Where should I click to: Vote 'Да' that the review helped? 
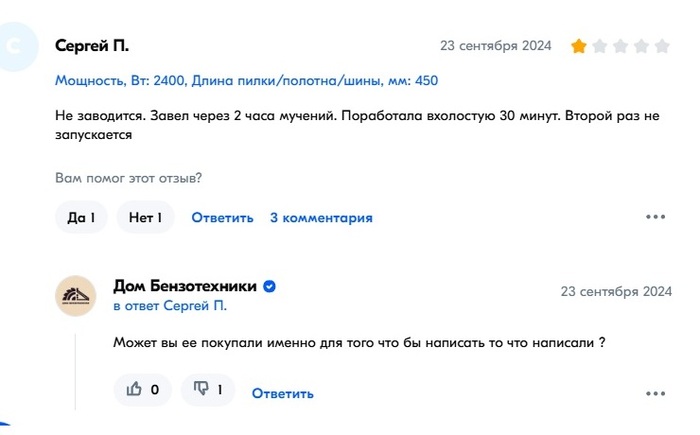coord(81,217)
